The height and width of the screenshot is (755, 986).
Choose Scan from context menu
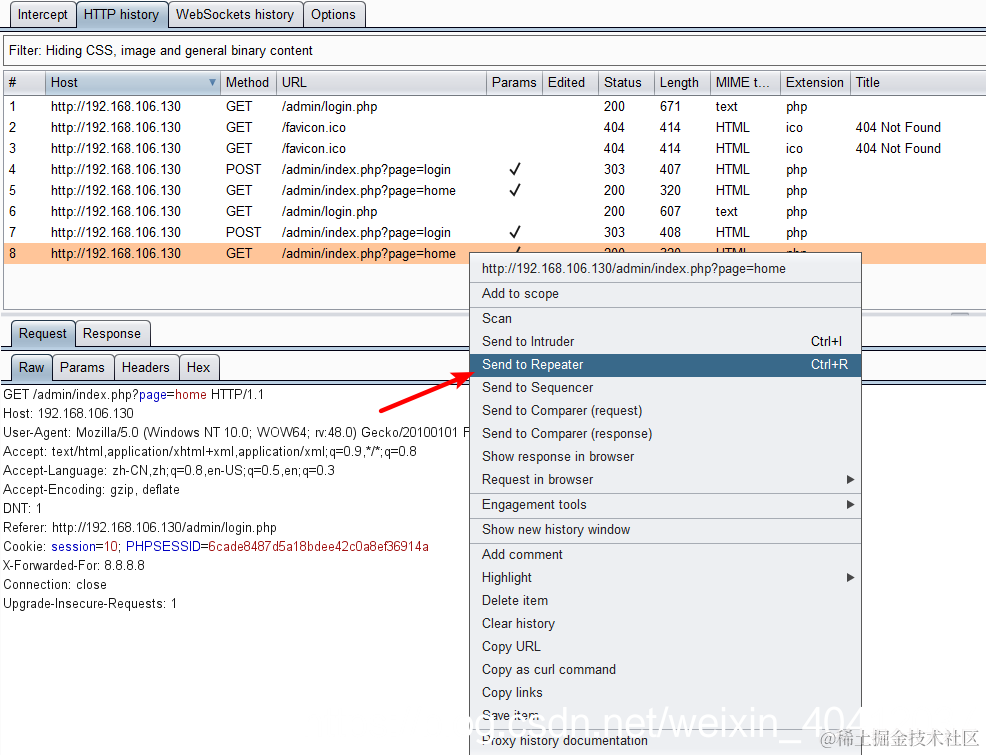point(665,319)
